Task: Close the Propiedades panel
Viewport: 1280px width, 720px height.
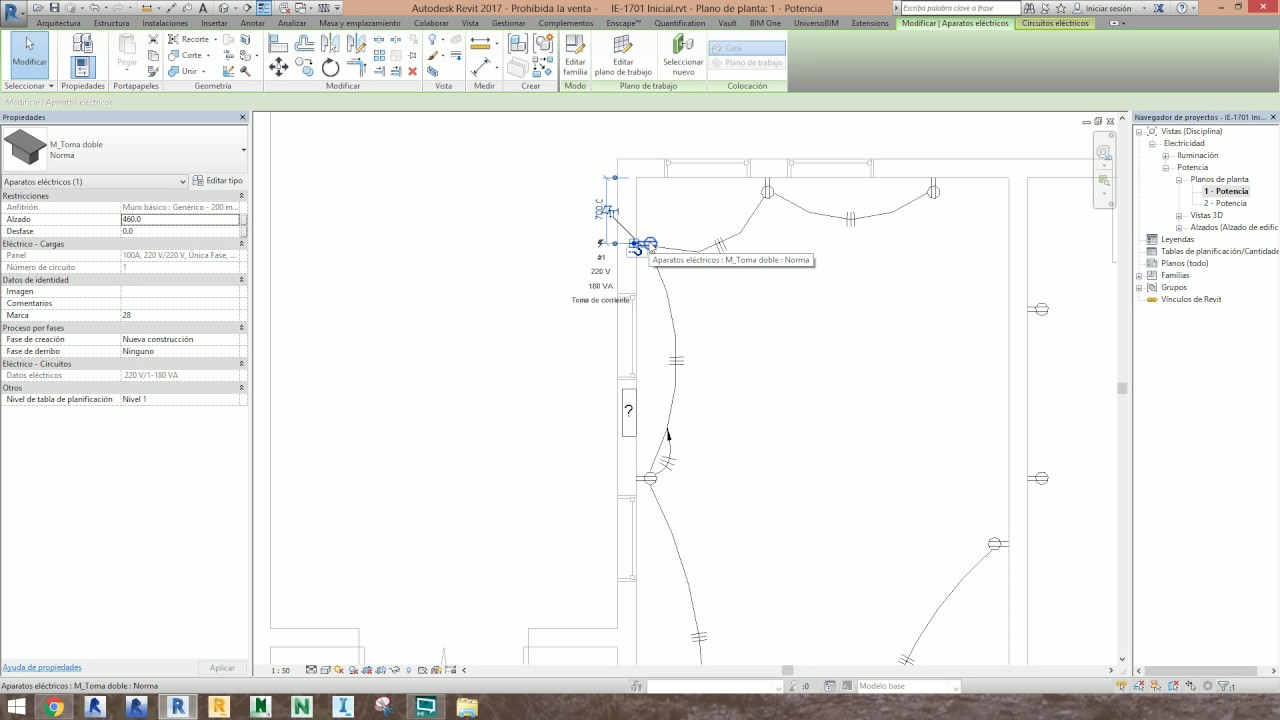Action: (x=242, y=117)
